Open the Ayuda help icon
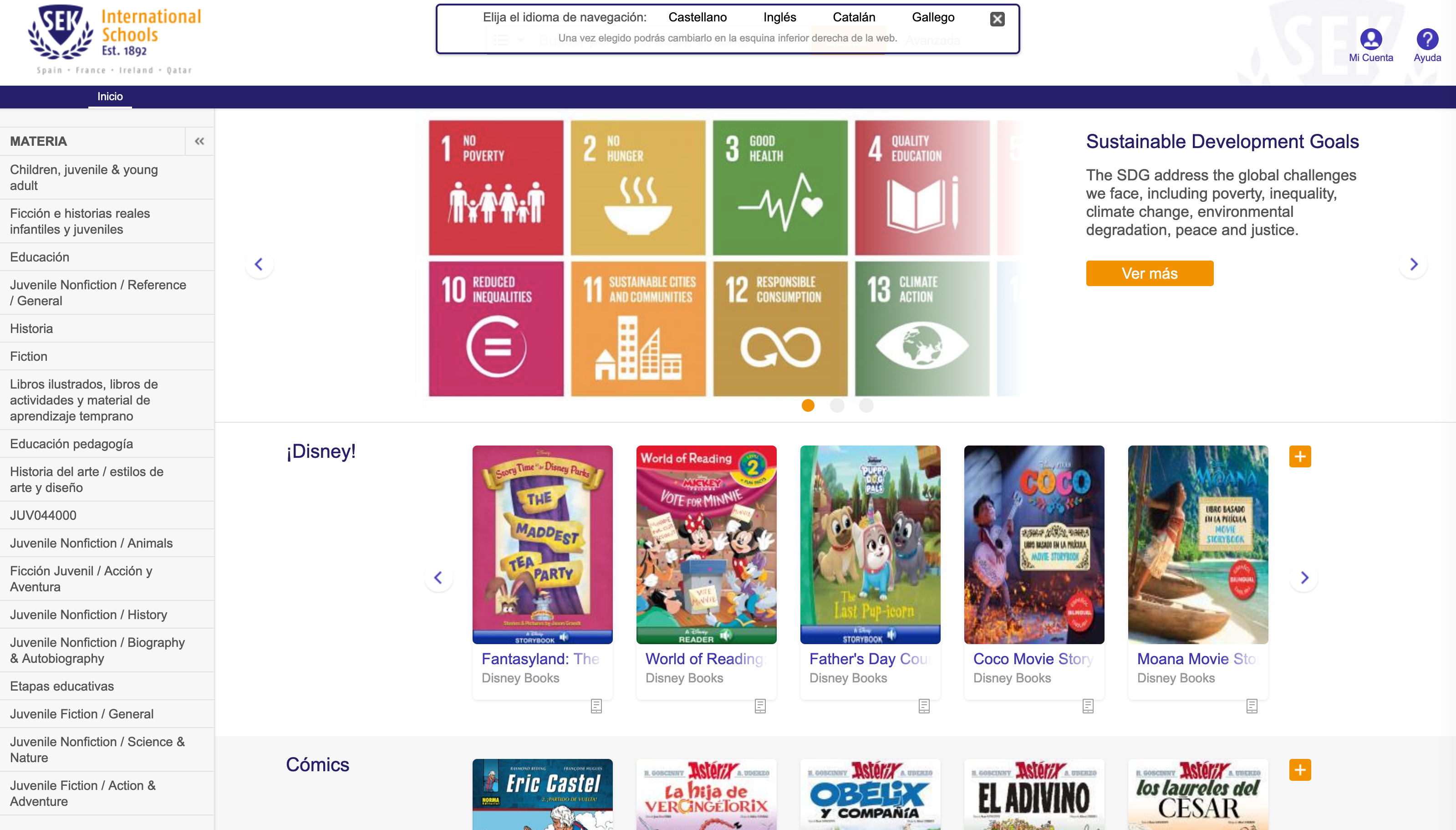 coord(1427,39)
